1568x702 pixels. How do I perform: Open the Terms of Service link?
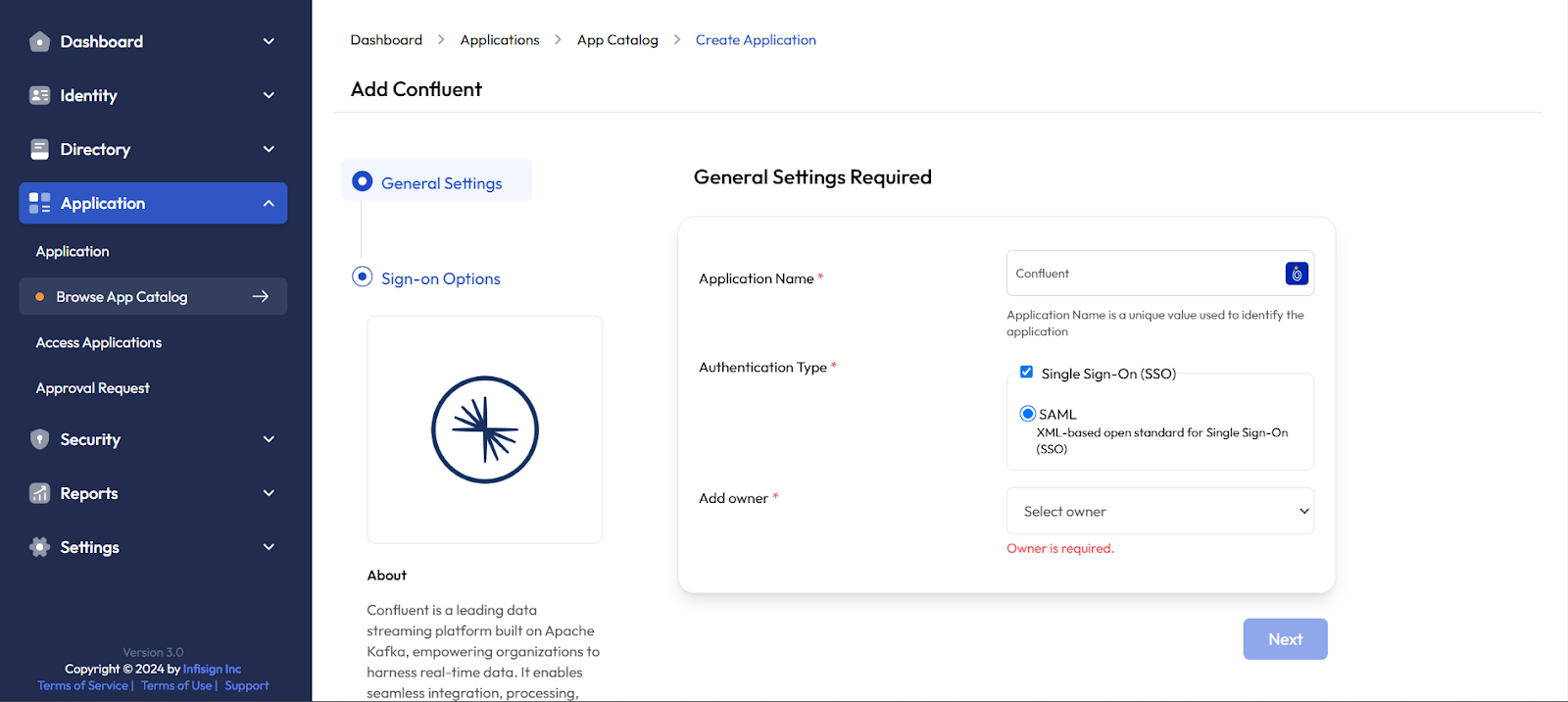tap(82, 685)
